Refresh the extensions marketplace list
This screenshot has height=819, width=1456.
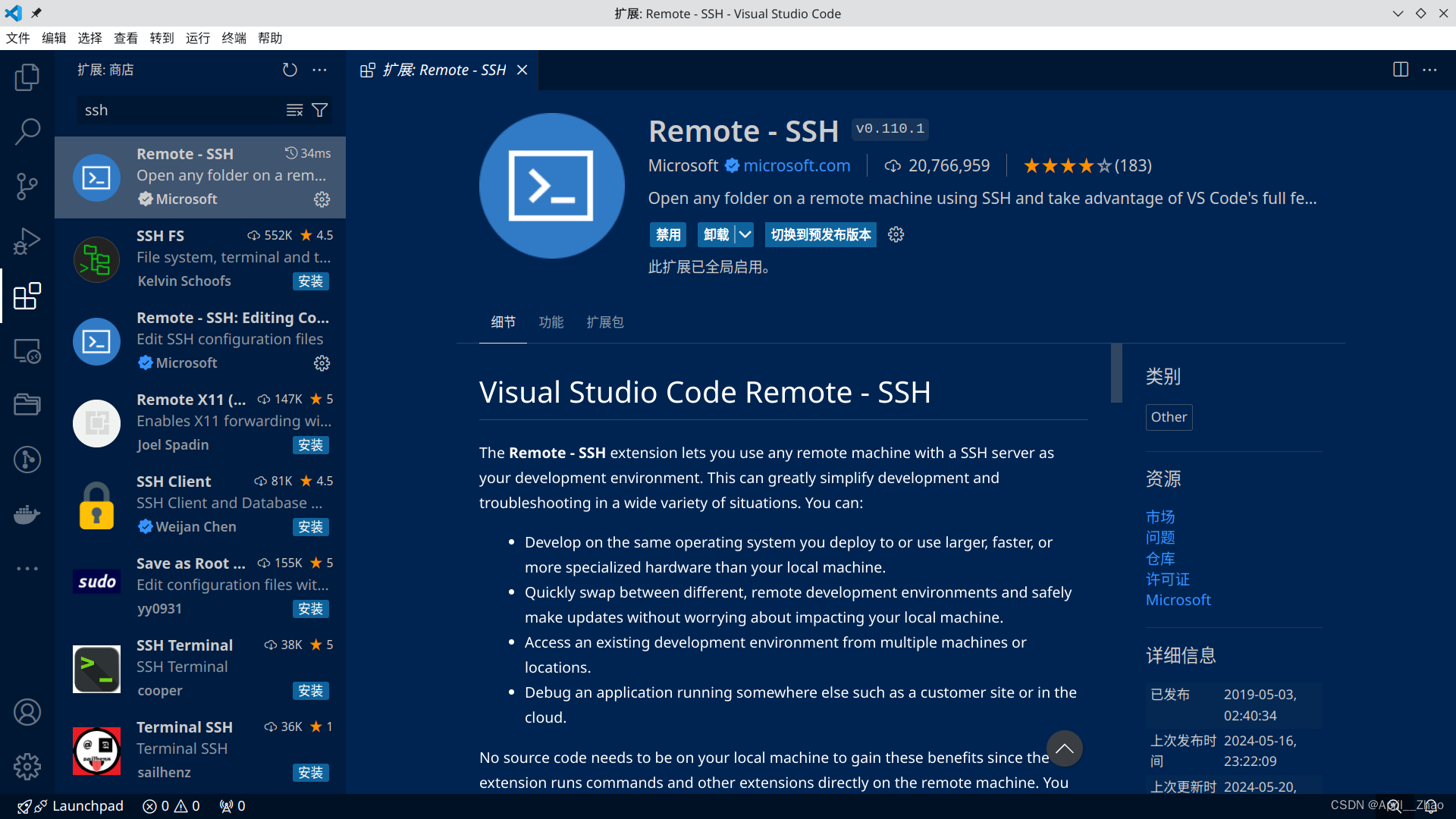coord(290,70)
